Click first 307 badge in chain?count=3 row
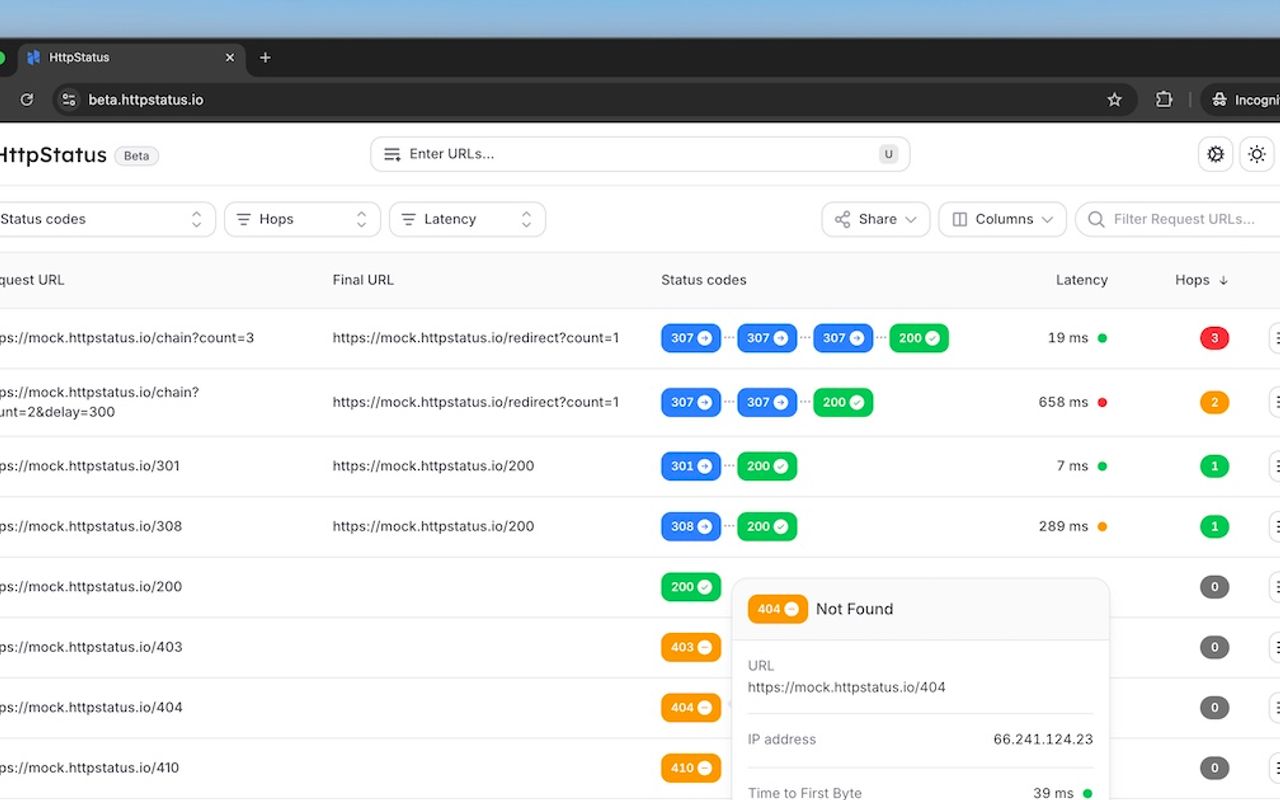The height and width of the screenshot is (800, 1280). pyautogui.click(x=691, y=338)
